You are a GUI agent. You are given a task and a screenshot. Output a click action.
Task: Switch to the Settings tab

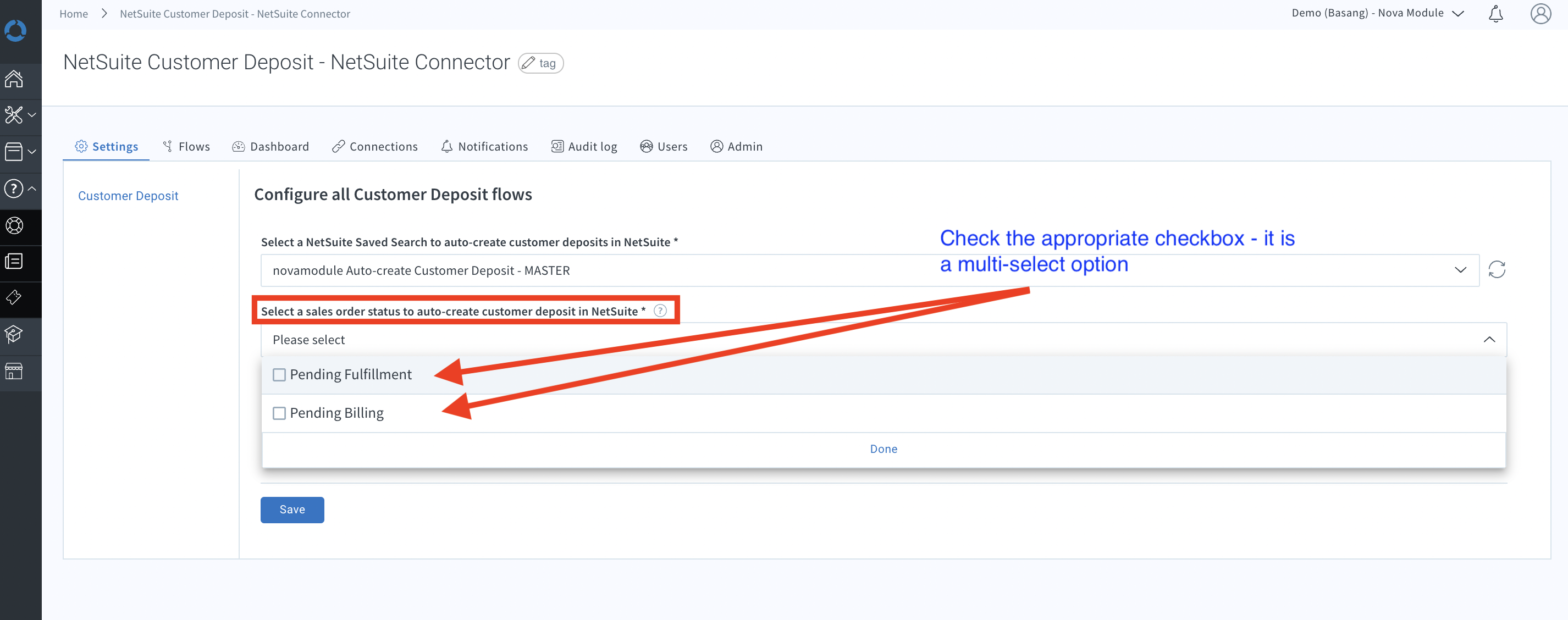pyautogui.click(x=107, y=147)
